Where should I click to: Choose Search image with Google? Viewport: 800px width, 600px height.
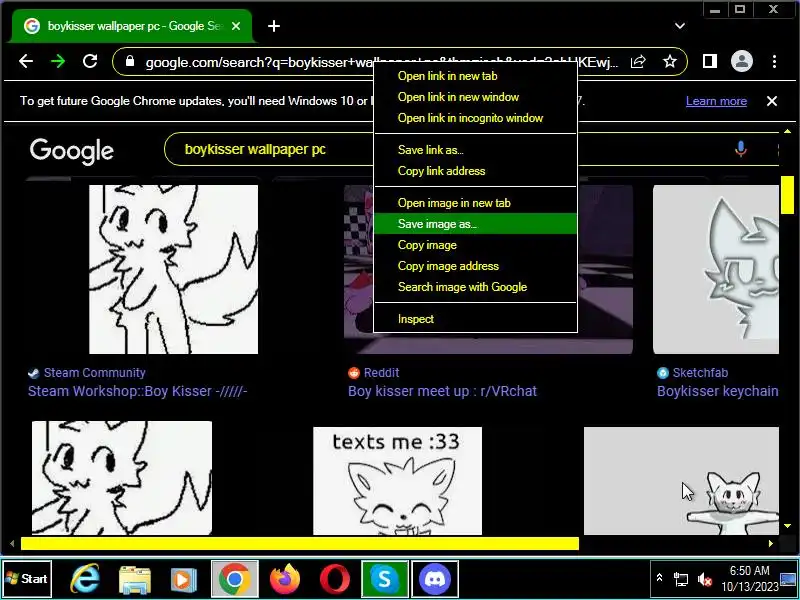[x=475, y=287]
